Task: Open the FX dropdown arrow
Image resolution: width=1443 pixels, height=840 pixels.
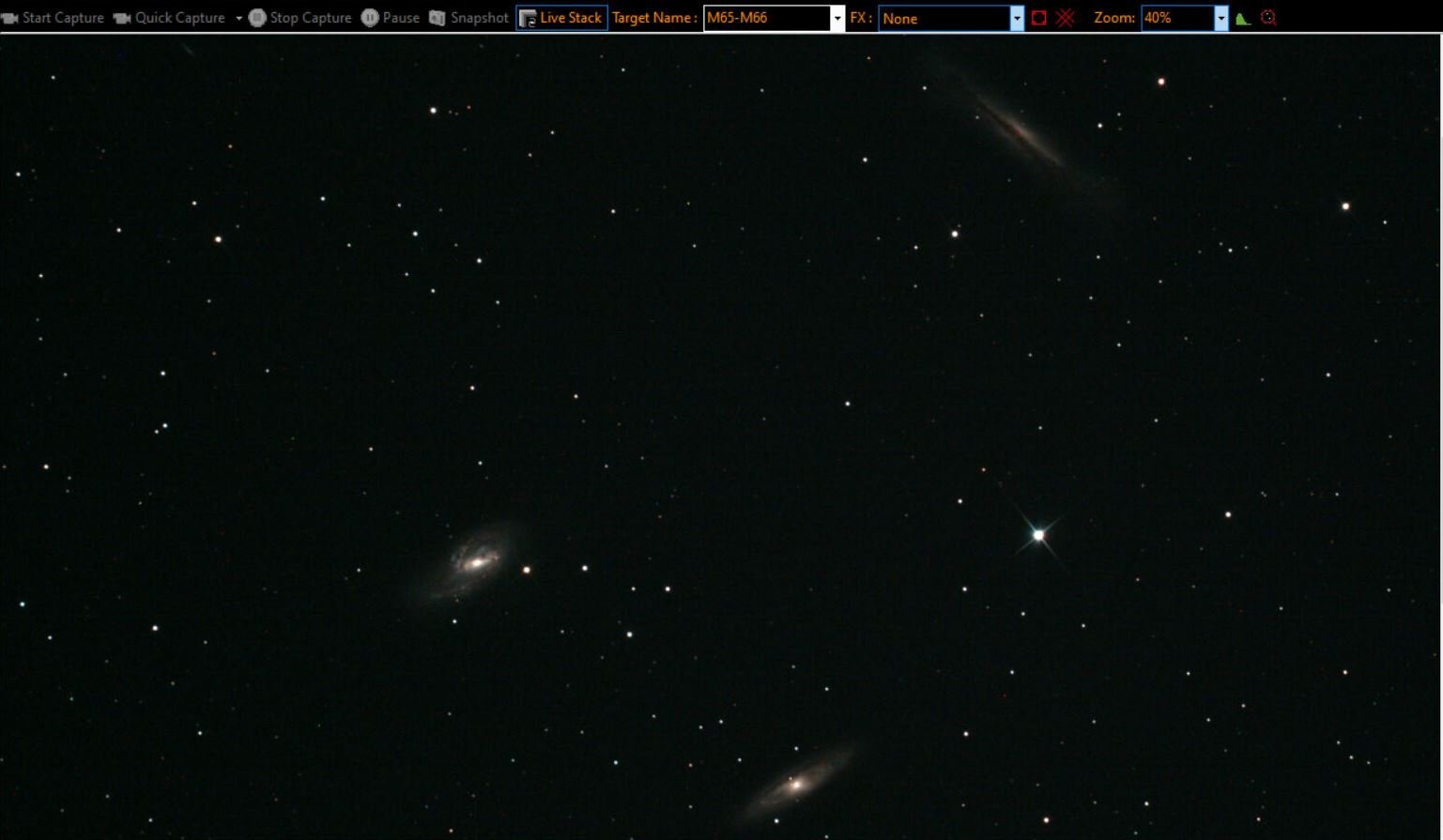Action: pyautogui.click(x=1017, y=18)
